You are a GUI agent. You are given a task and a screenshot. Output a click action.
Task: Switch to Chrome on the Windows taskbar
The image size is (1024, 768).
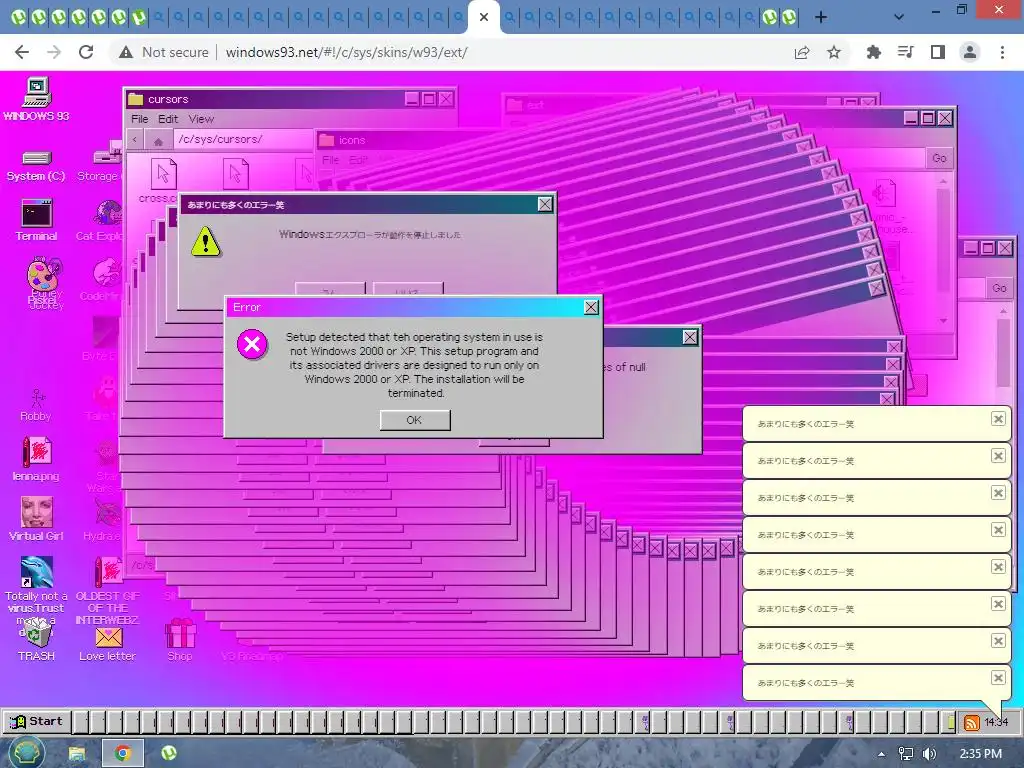[x=123, y=754]
